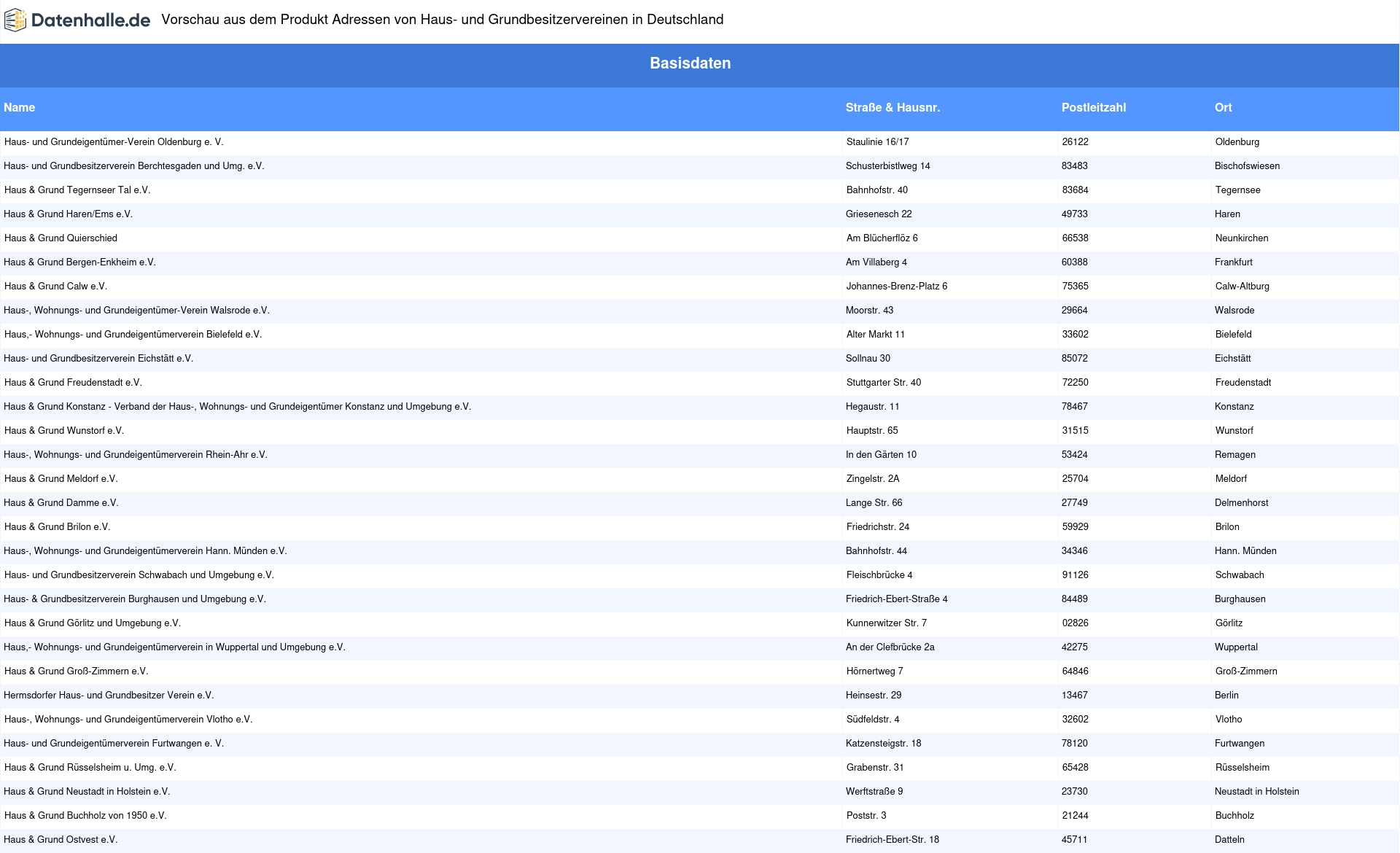Click the Schwabach Grundbesitzerverein name

click(x=139, y=575)
